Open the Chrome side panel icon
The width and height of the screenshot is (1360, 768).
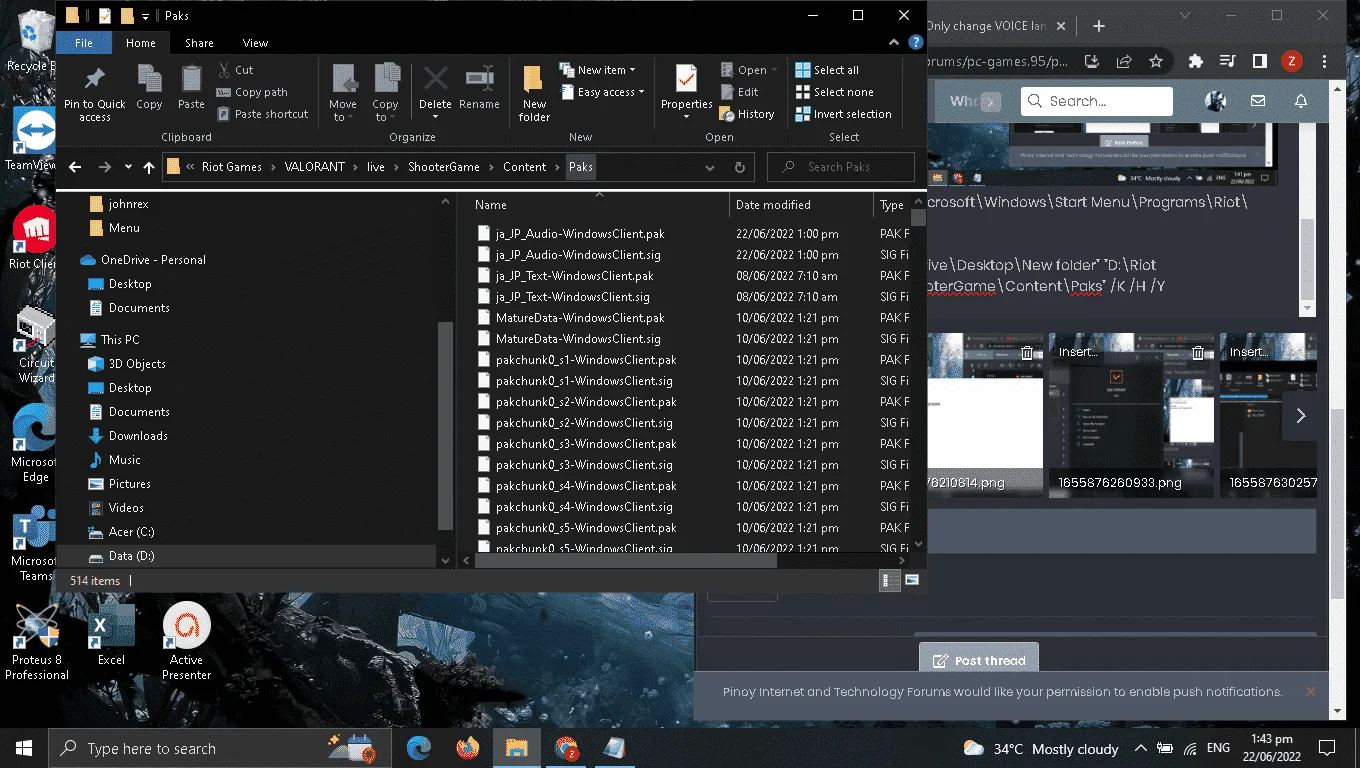(1260, 61)
